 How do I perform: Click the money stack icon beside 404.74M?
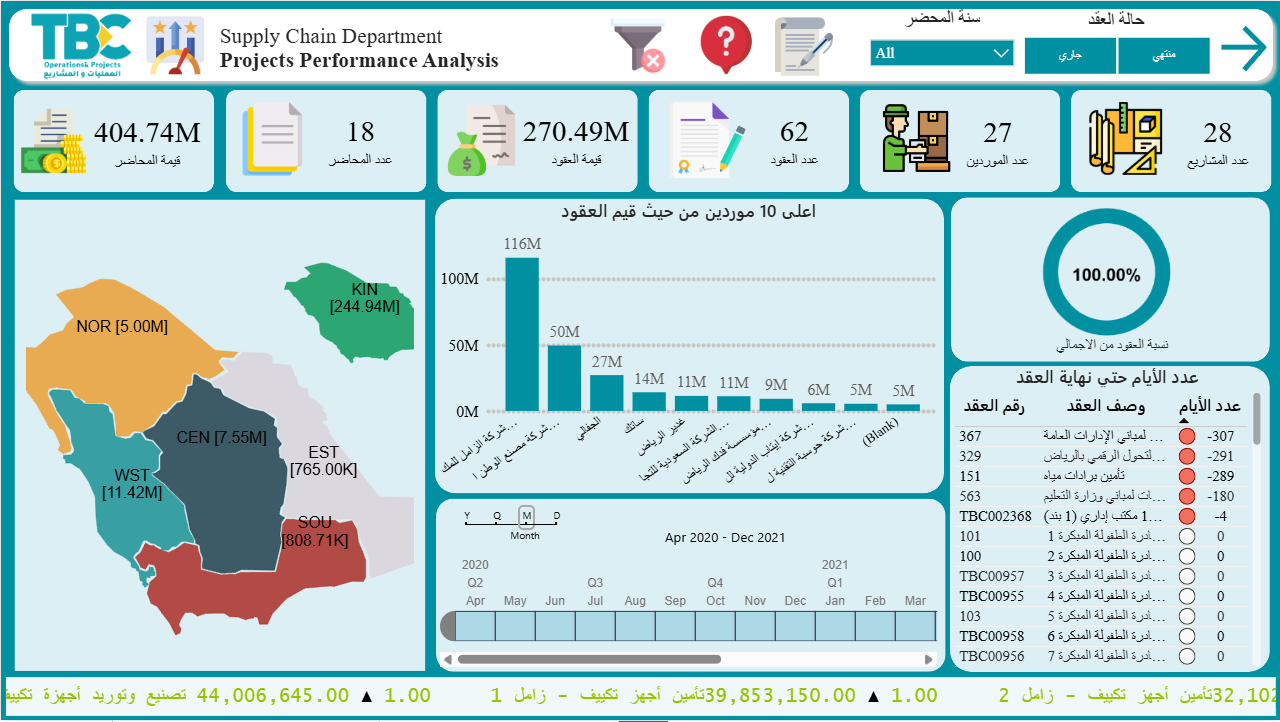coord(53,143)
